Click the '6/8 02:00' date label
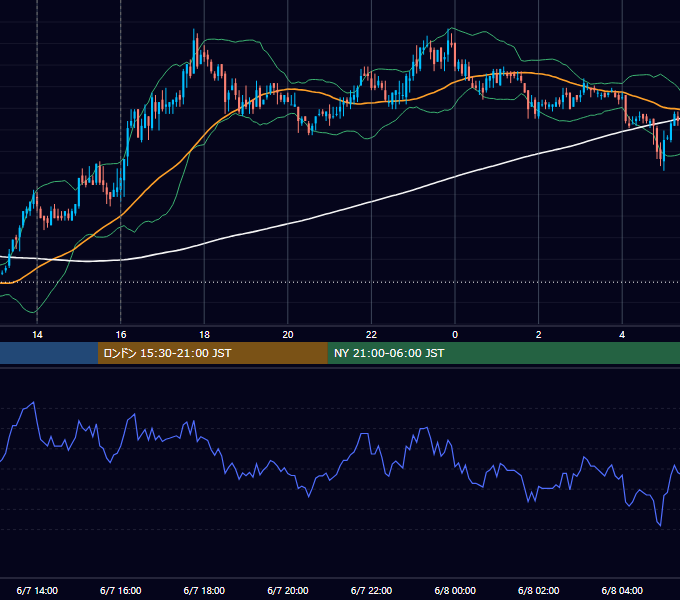This screenshot has height=600, width=680. (539, 590)
